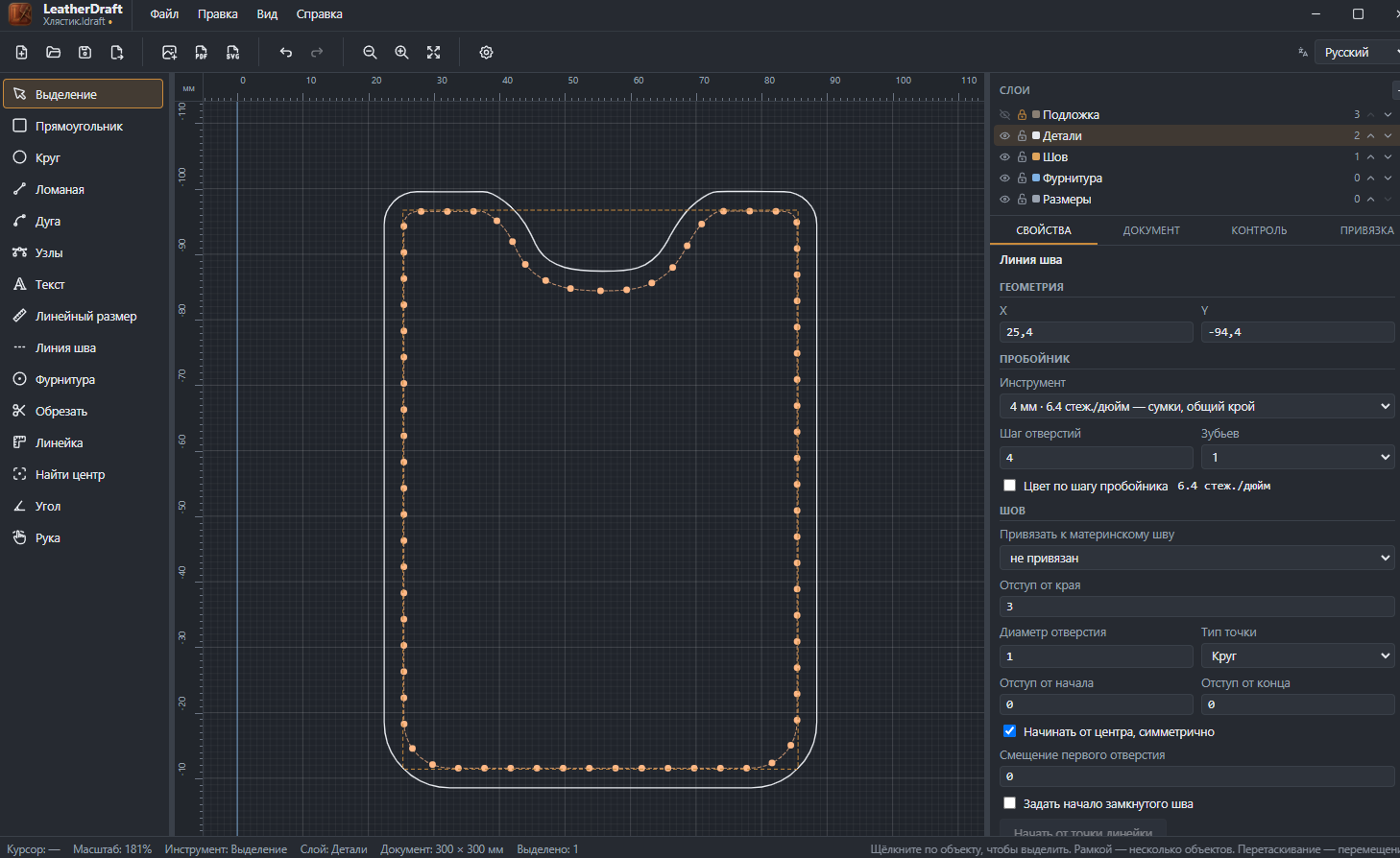
Task: Select the Круг tool
Action: 84,157
